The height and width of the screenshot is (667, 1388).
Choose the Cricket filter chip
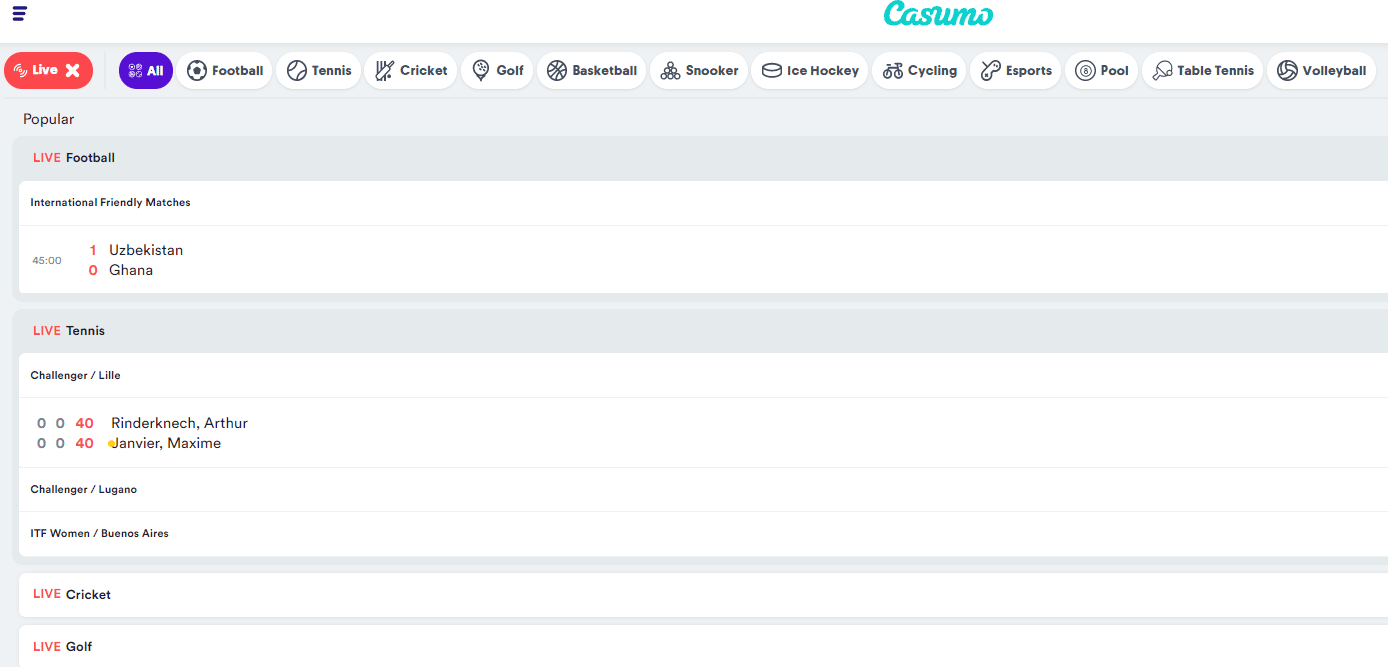[411, 70]
